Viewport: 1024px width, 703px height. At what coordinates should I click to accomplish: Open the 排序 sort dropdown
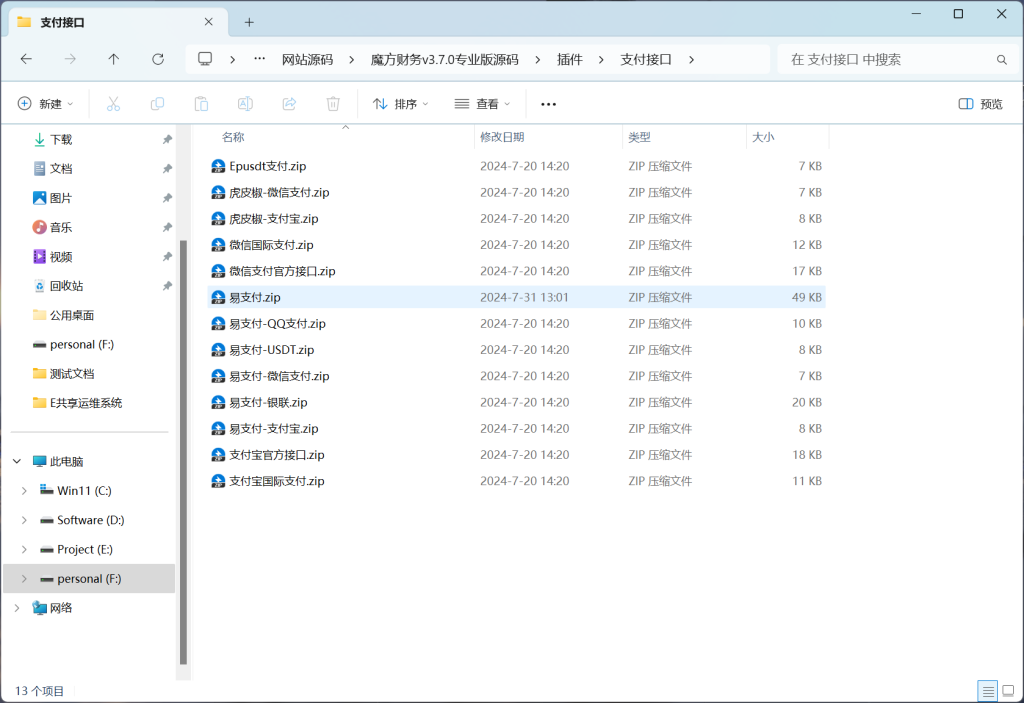click(400, 103)
